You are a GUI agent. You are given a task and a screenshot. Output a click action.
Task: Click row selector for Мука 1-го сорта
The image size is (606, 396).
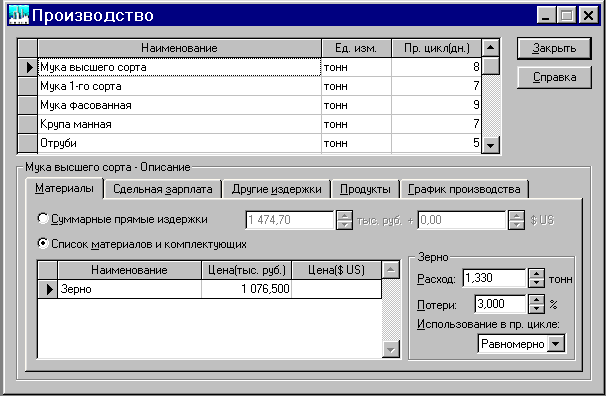point(28,86)
